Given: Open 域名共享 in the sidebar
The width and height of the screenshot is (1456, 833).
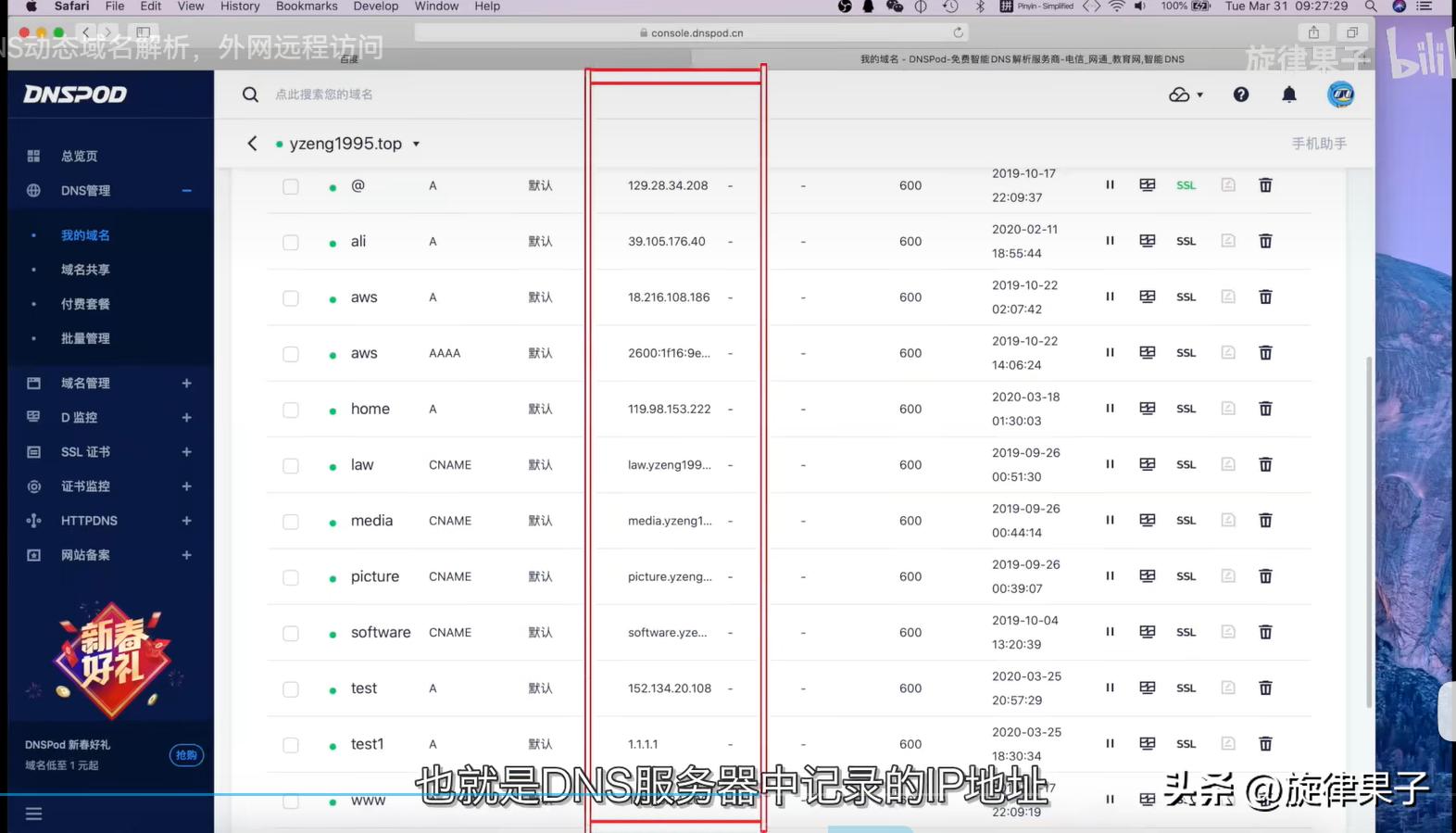Looking at the screenshot, I should tap(85, 270).
